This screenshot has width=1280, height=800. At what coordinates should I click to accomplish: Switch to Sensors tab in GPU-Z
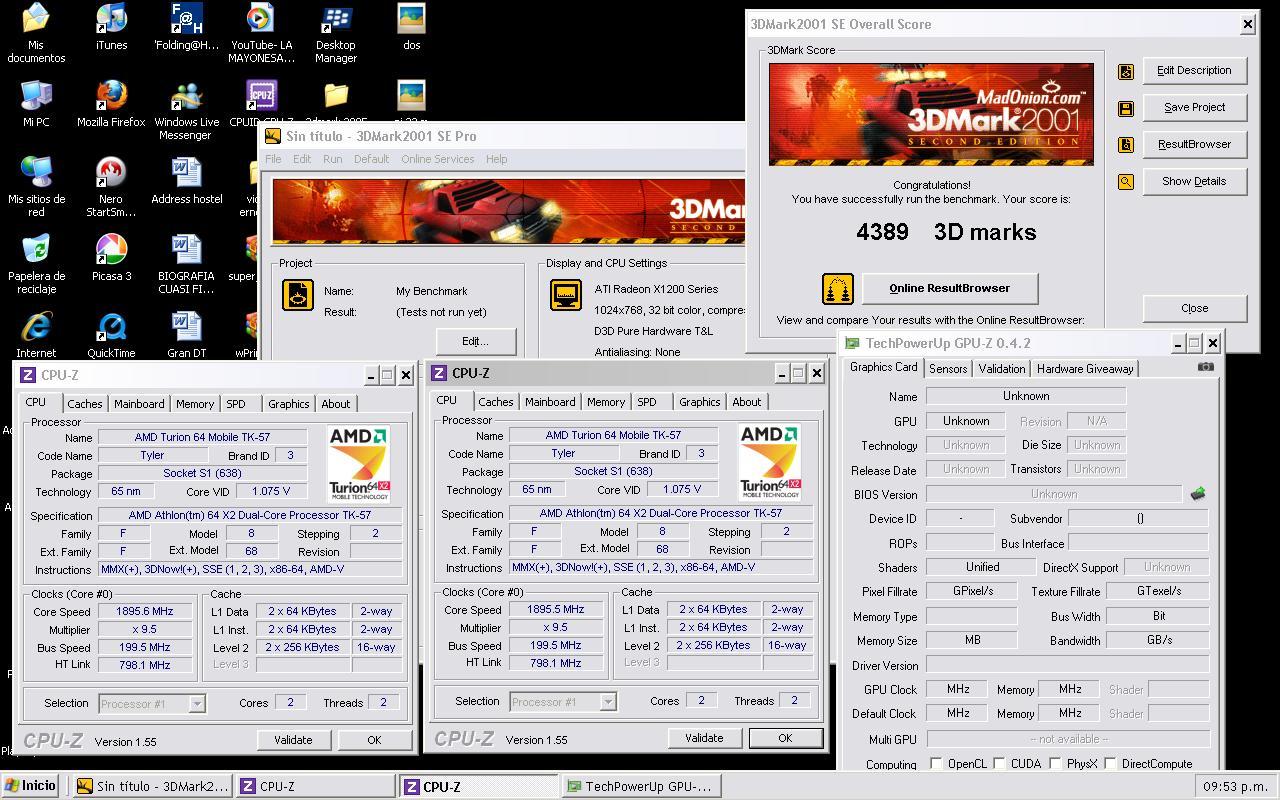[948, 369]
